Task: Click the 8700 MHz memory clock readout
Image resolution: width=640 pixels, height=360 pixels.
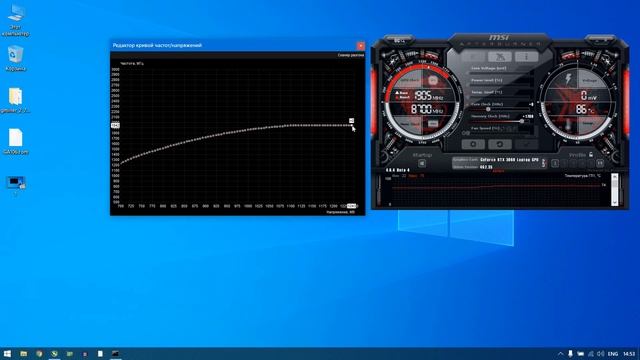Action: (427, 109)
